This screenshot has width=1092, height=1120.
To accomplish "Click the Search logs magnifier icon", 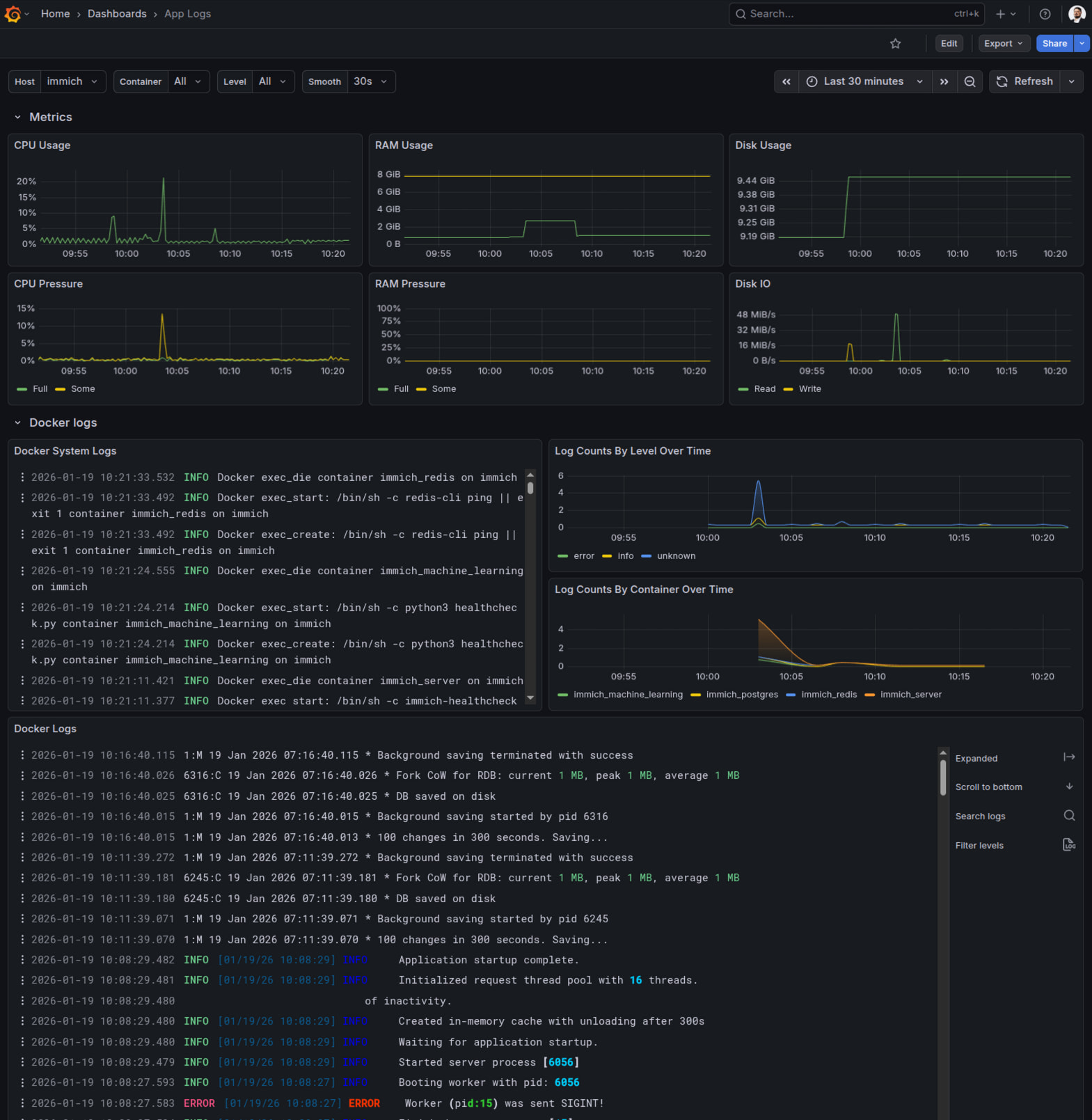I will 1069,816.
